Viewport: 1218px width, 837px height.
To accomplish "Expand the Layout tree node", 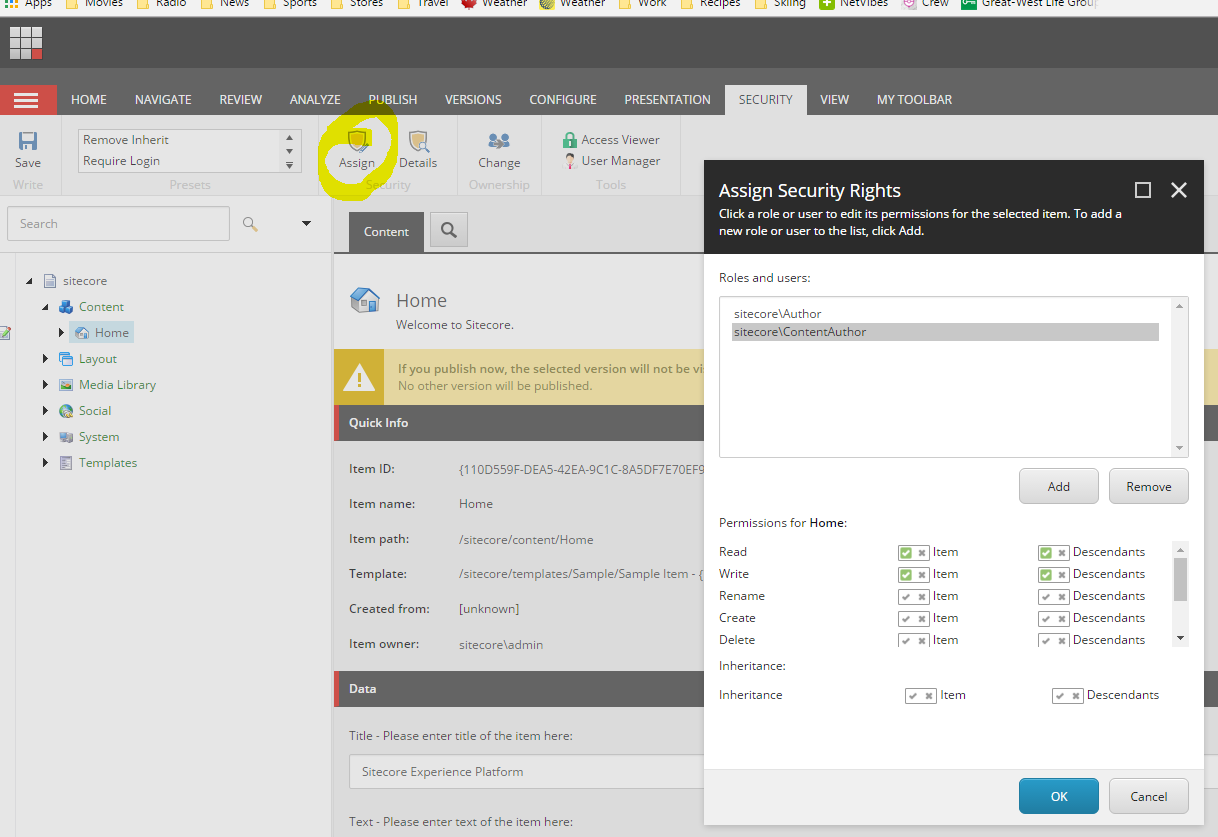I will (x=45, y=359).
